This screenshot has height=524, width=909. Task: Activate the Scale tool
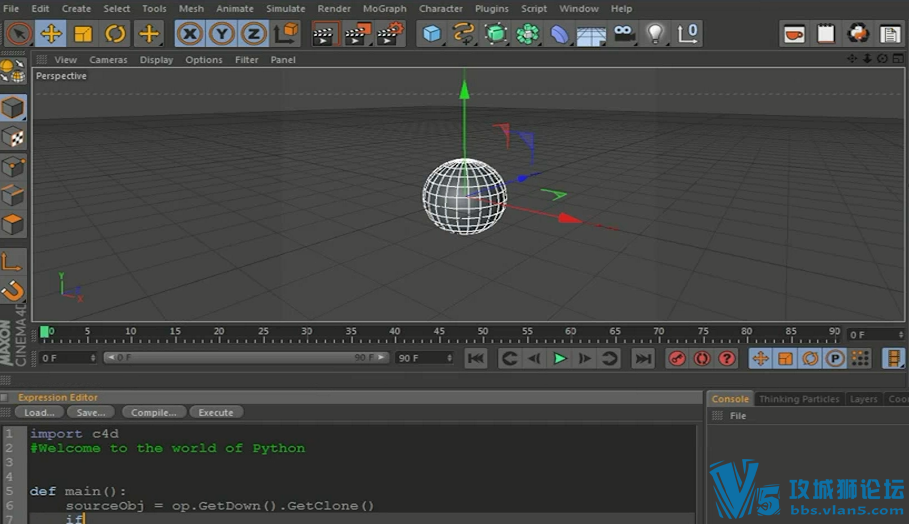point(83,34)
